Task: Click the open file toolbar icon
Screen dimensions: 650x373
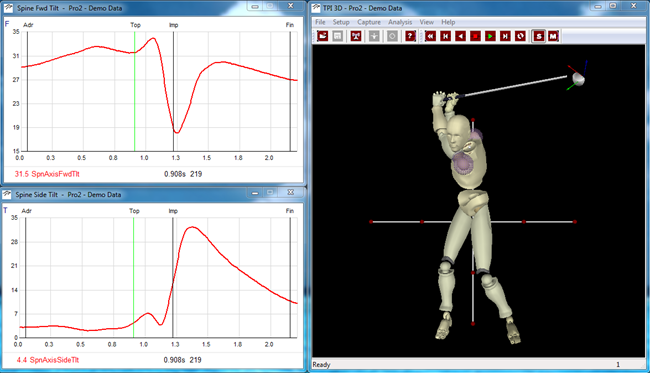Action: point(323,36)
